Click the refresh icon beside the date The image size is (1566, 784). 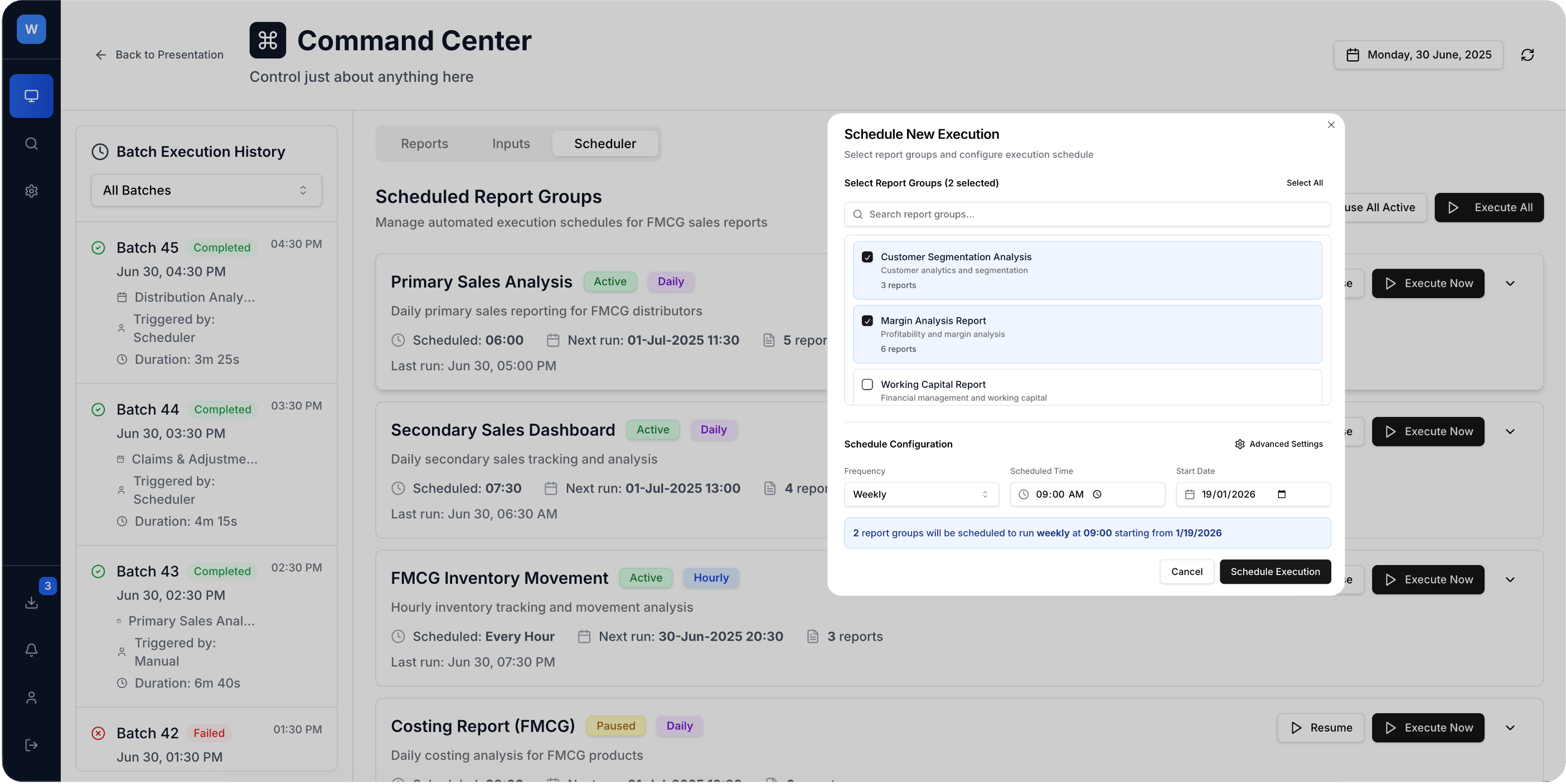[1527, 55]
